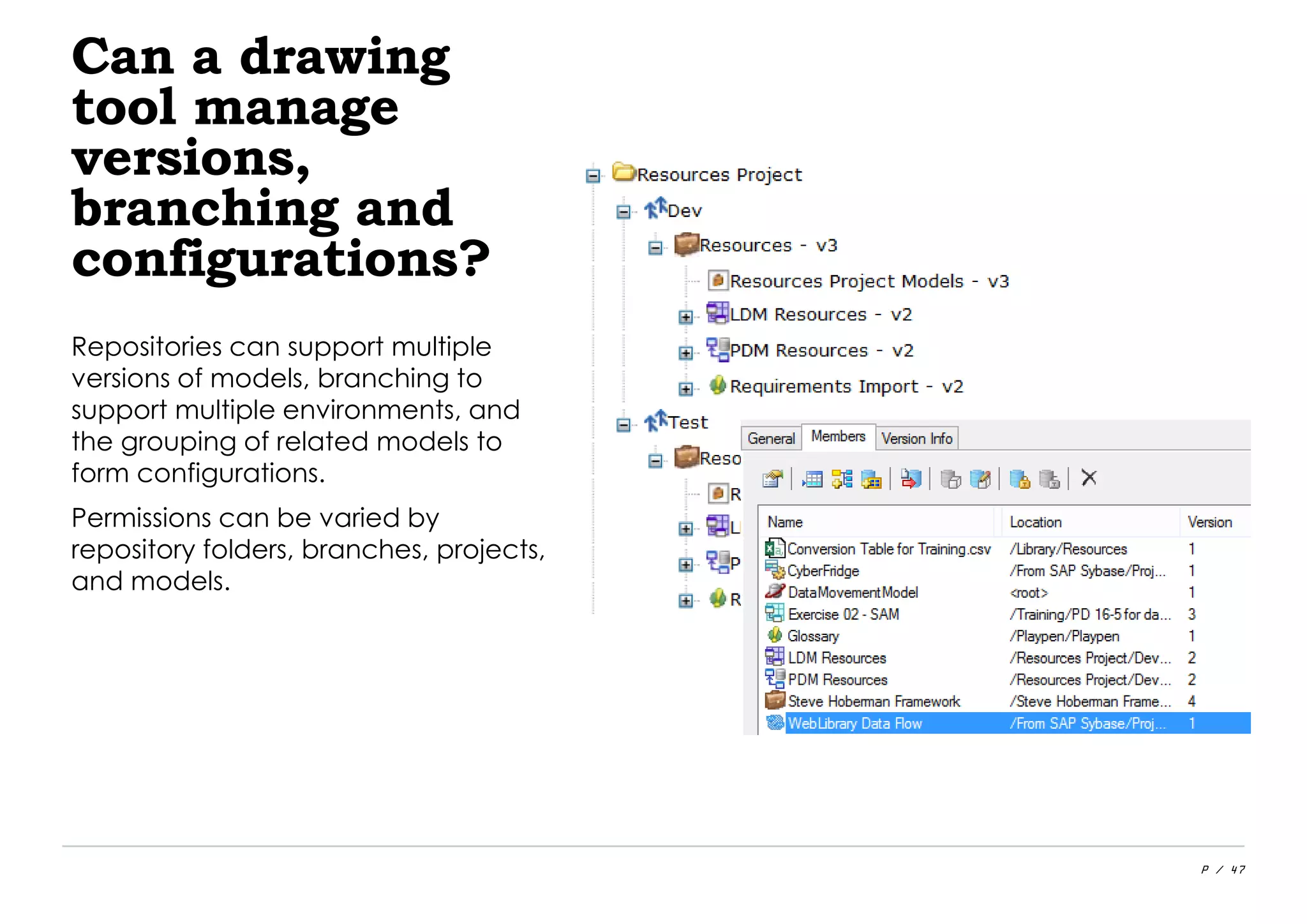Open the Version Info tab
1307x924 pixels.
(x=916, y=438)
